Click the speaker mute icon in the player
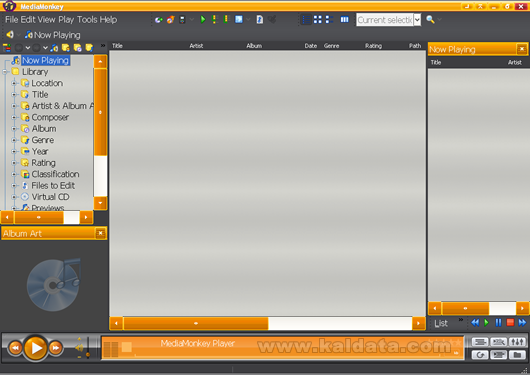The image size is (530, 375). pos(79,347)
